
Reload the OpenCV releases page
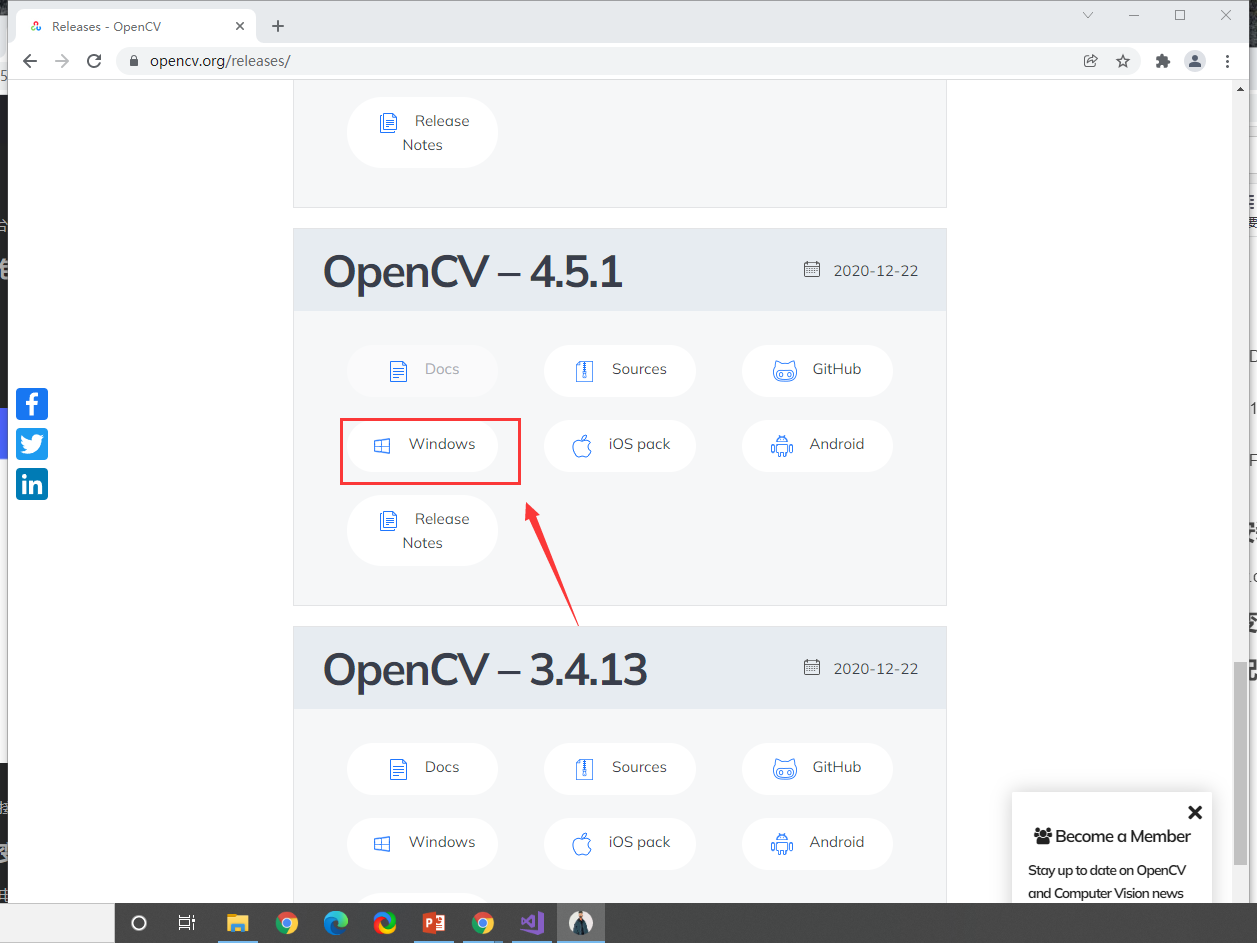[94, 61]
